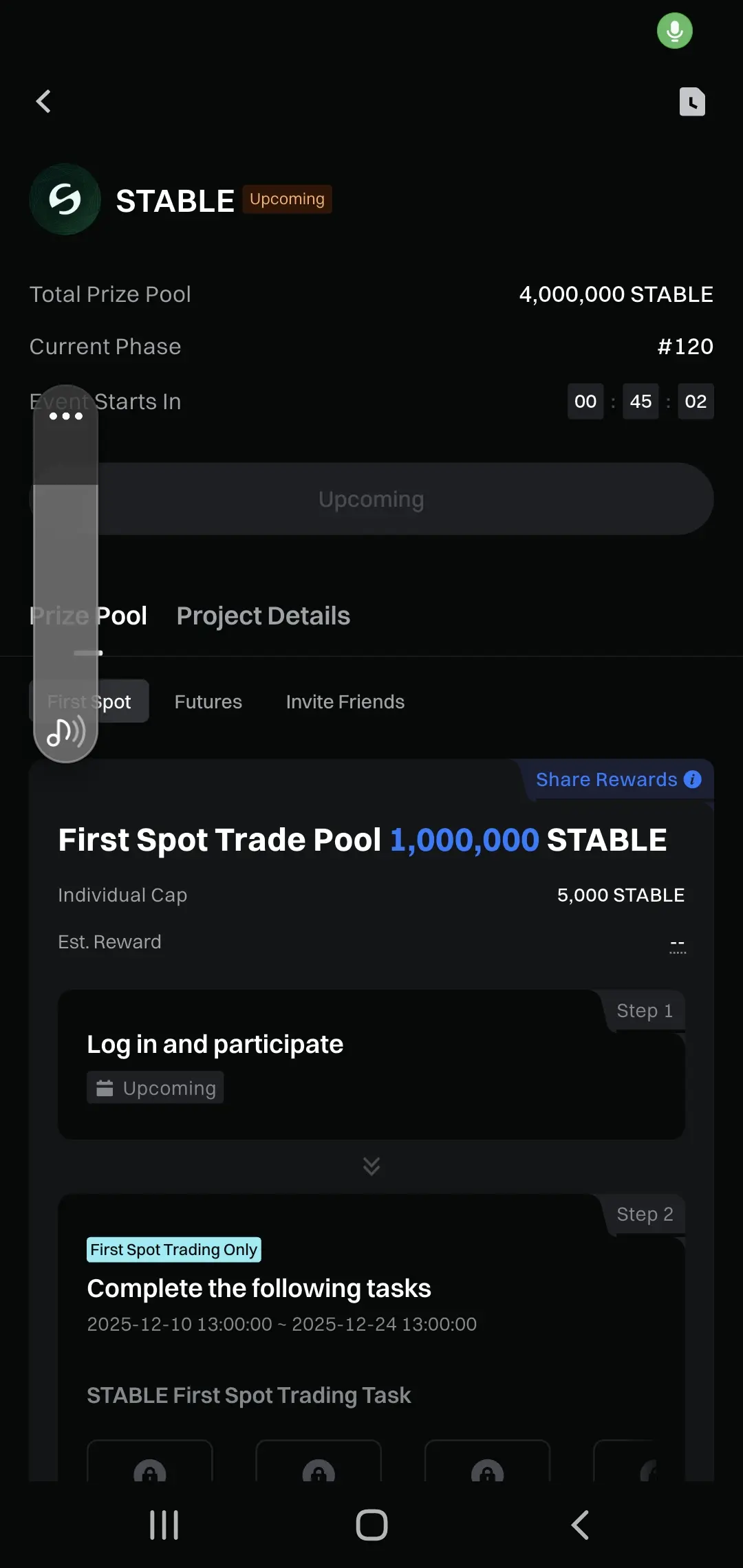
Task: Open Share Rewards info icon
Action: 693,779
